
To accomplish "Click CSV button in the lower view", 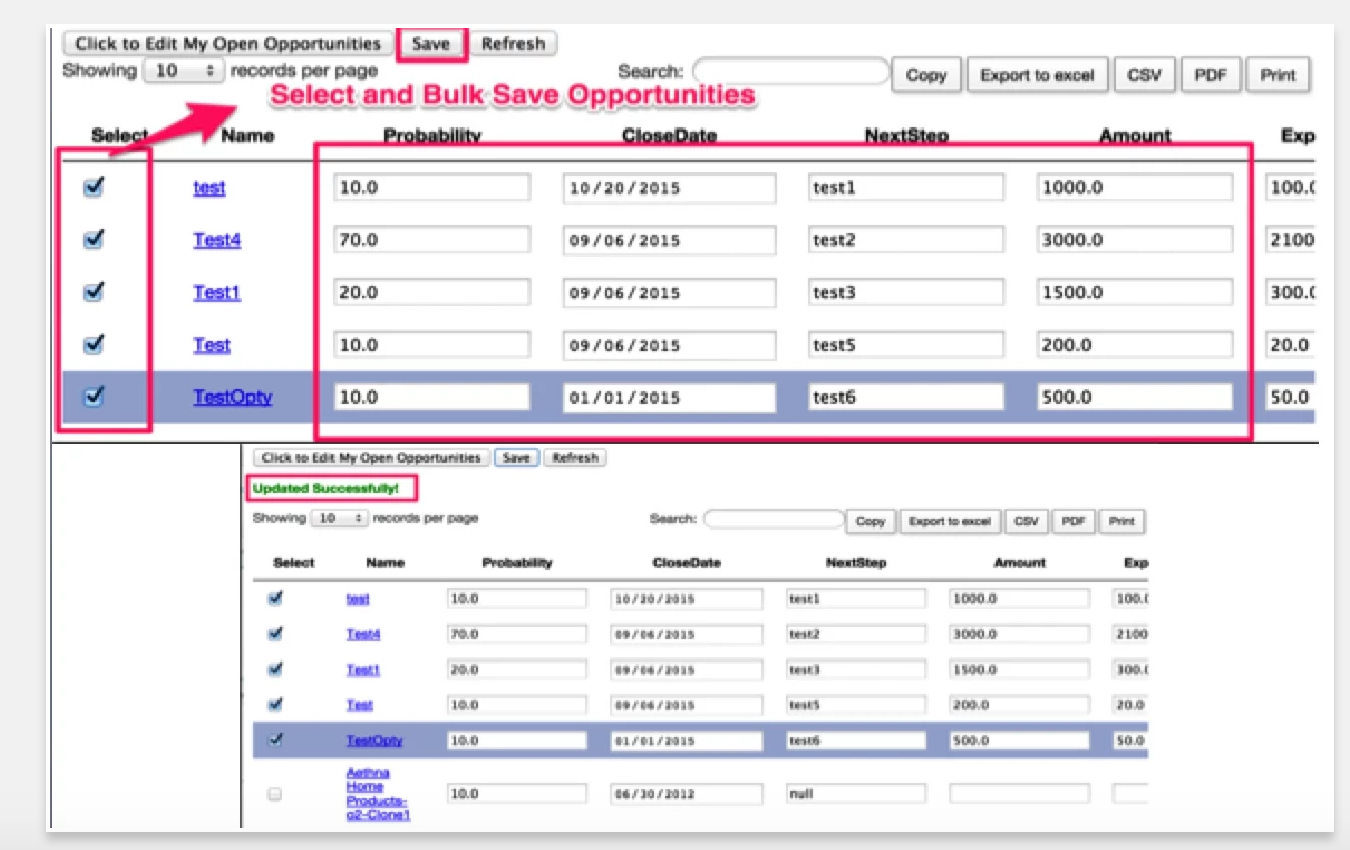I will click(x=1024, y=521).
